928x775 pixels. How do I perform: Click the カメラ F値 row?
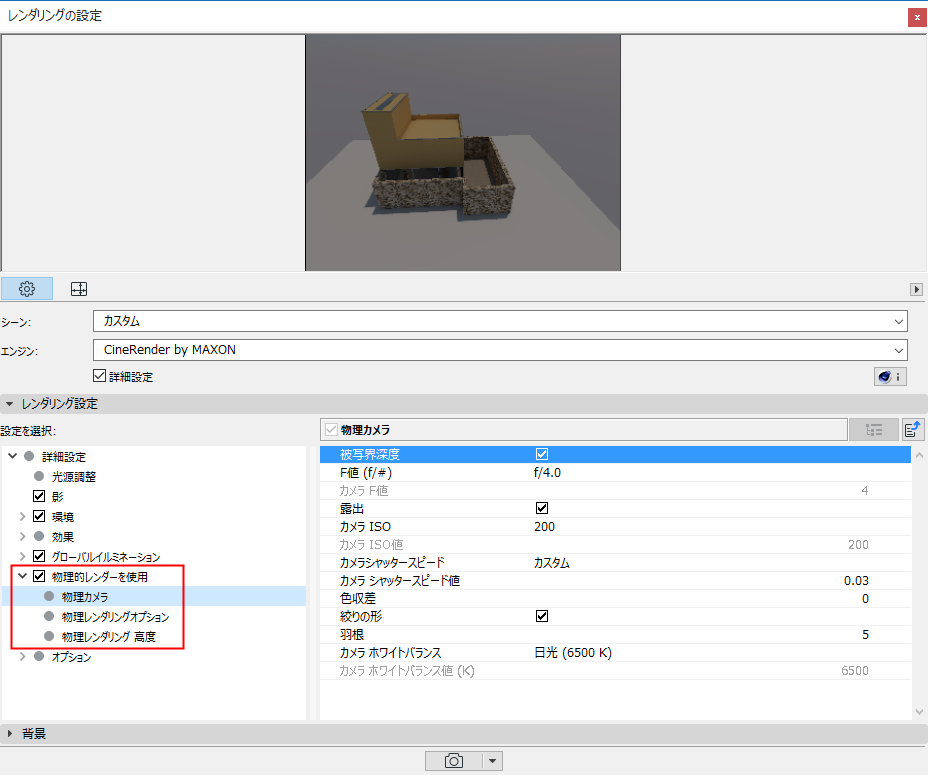tap(615, 490)
